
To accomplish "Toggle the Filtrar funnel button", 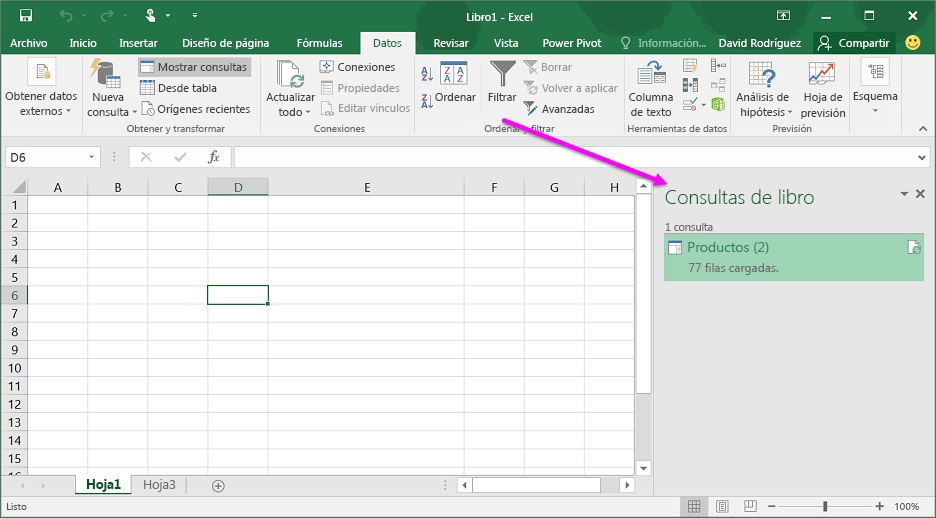I will point(502,82).
